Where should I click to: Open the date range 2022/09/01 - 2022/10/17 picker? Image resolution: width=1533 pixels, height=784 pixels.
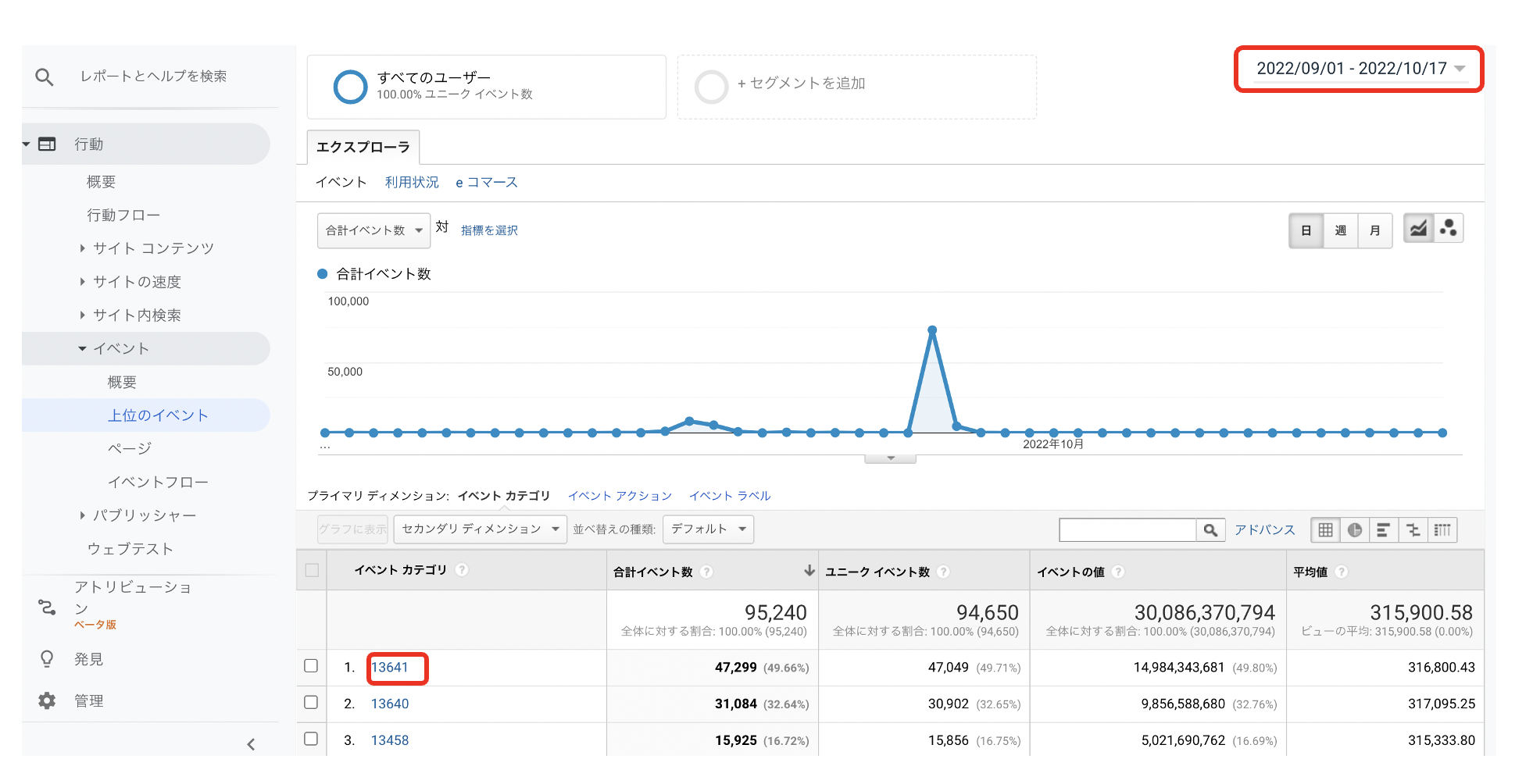[x=1359, y=69]
